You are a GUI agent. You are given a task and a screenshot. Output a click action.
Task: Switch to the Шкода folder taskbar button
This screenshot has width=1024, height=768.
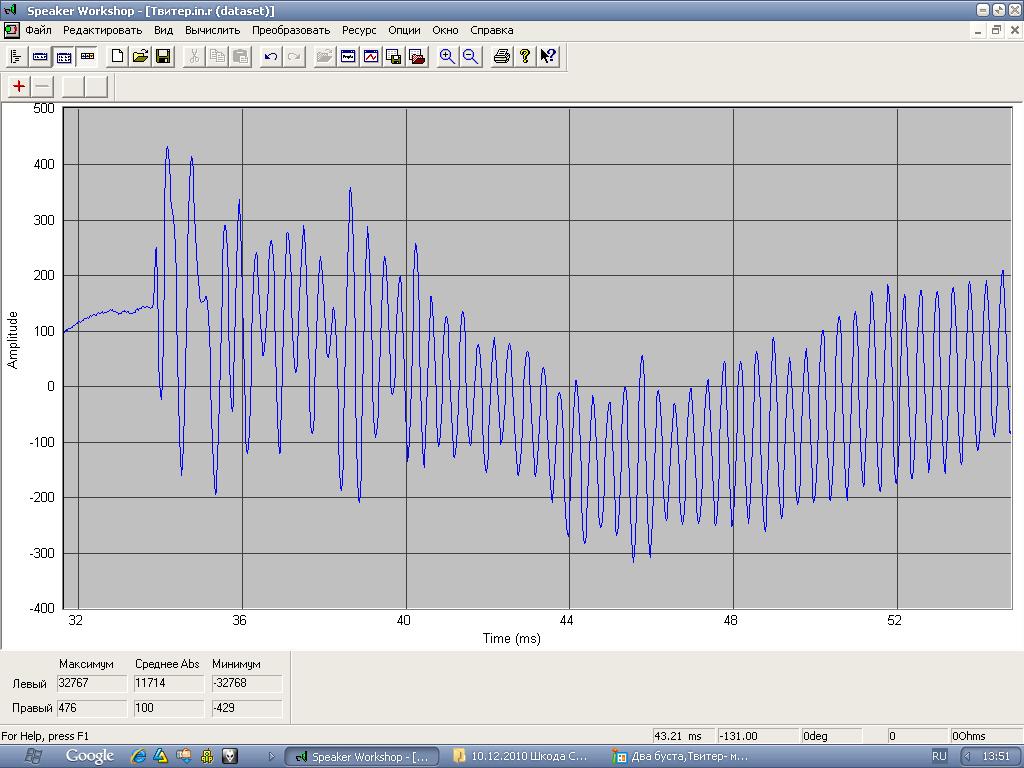[x=521, y=756]
